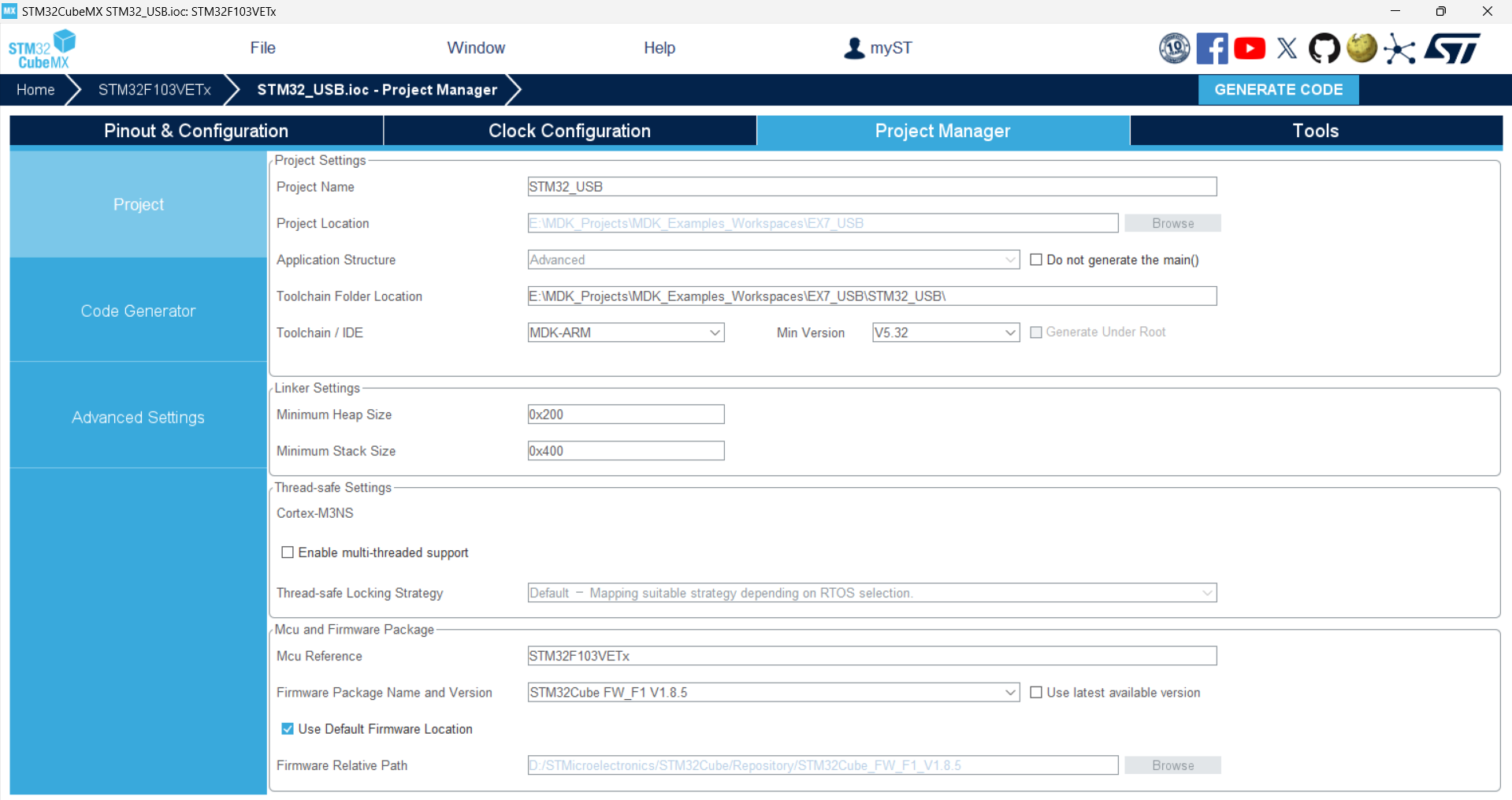Click the Project Location path field
Viewport: 1512px width, 800px height.
tap(823, 224)
